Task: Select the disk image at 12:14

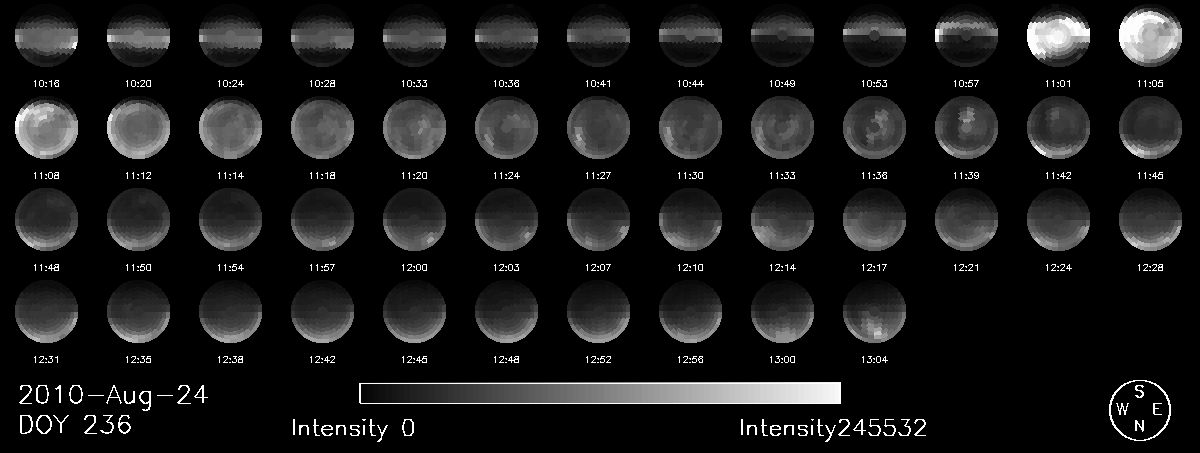Action: click(x=783, y=221)
